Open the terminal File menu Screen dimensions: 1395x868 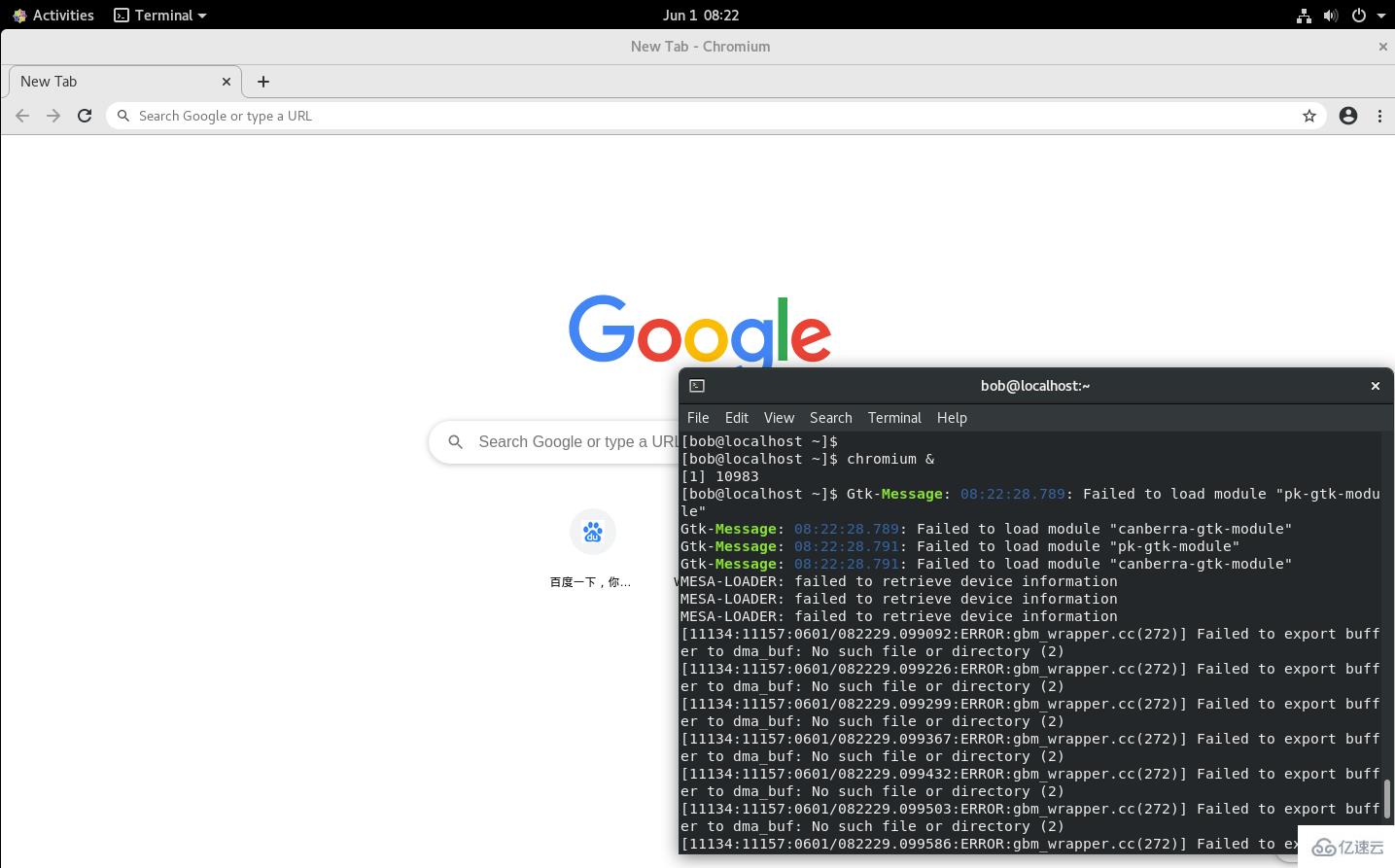698,418
